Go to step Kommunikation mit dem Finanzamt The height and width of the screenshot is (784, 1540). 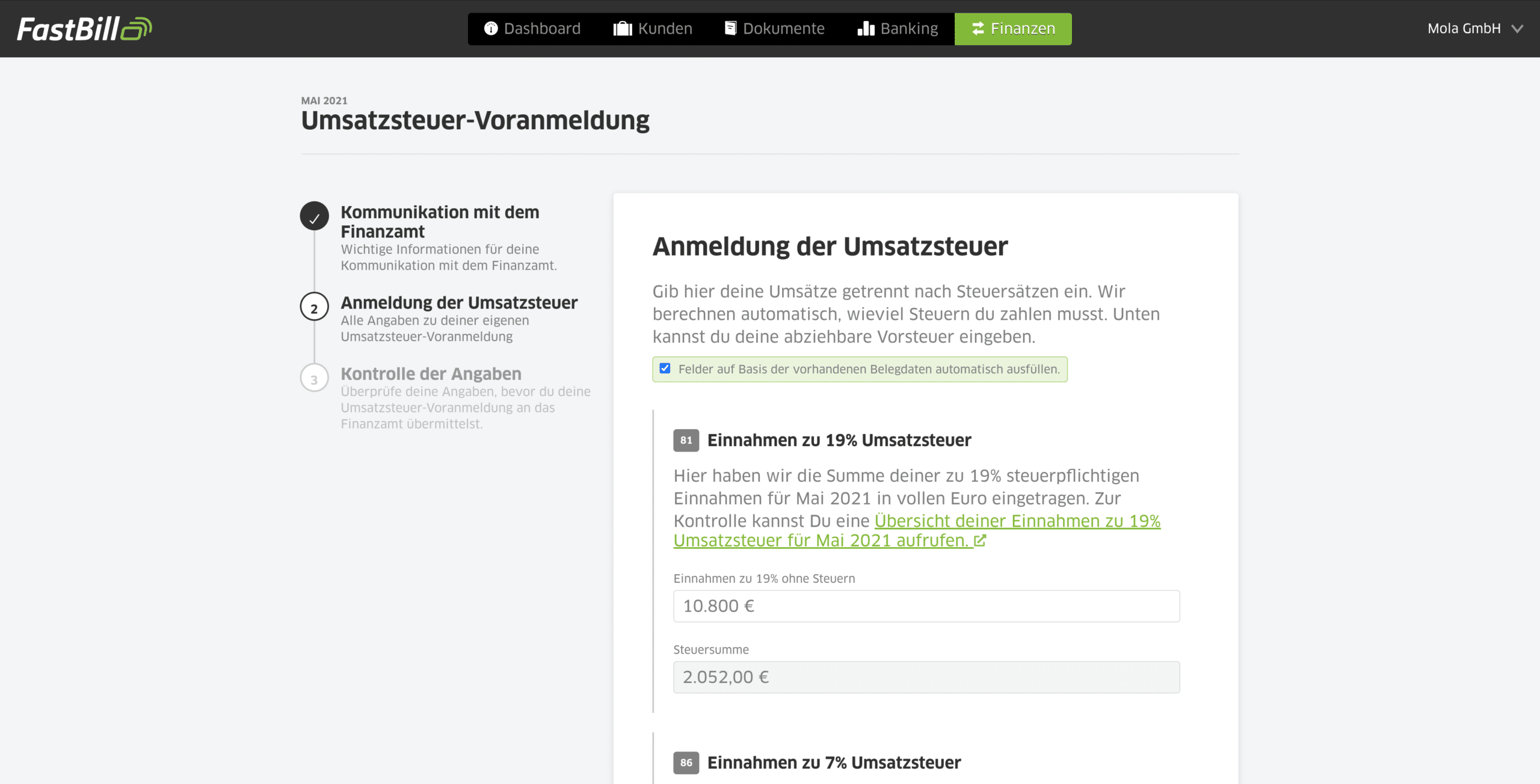coord(440,222)
